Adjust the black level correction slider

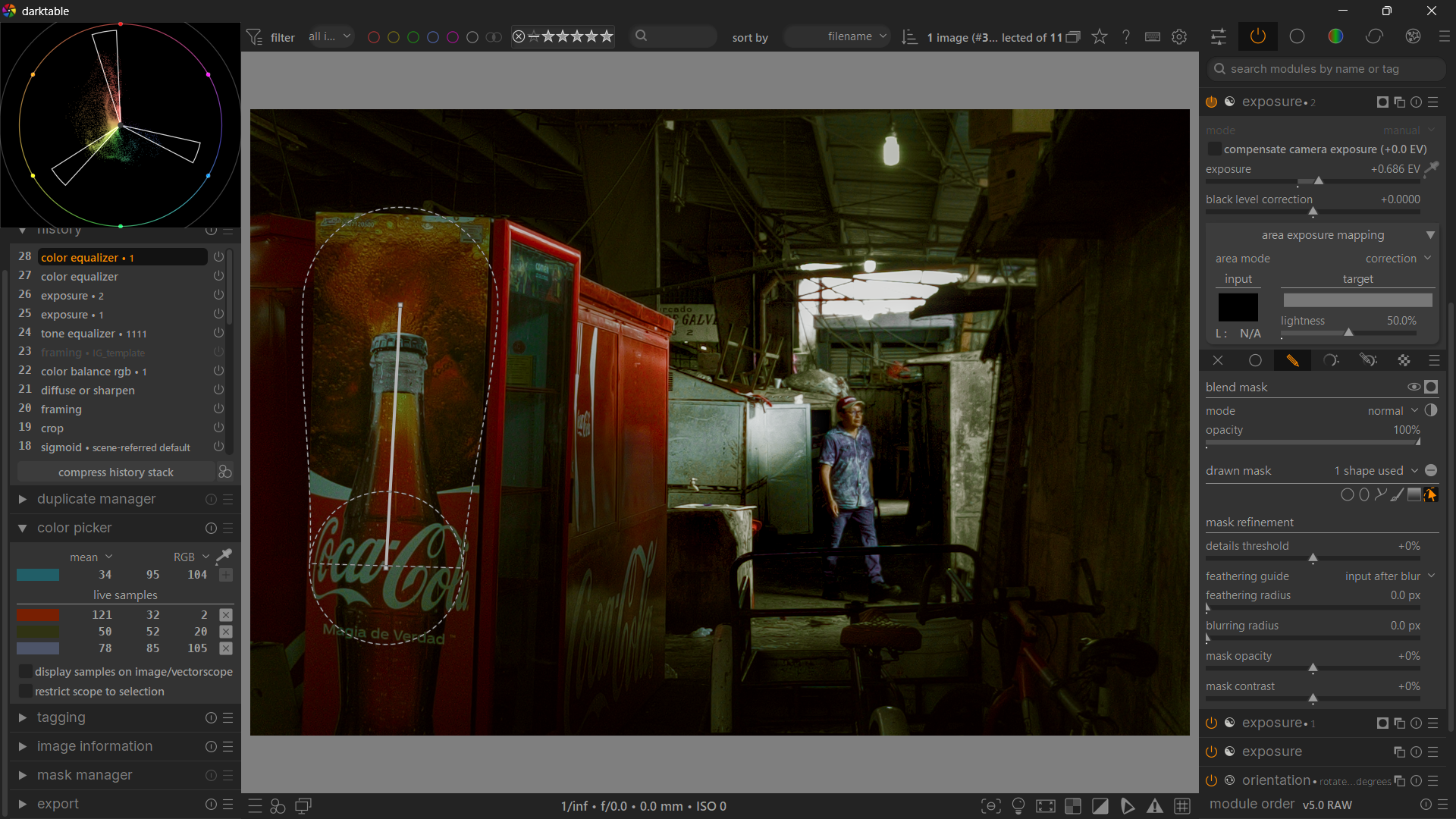[1313, 212]
